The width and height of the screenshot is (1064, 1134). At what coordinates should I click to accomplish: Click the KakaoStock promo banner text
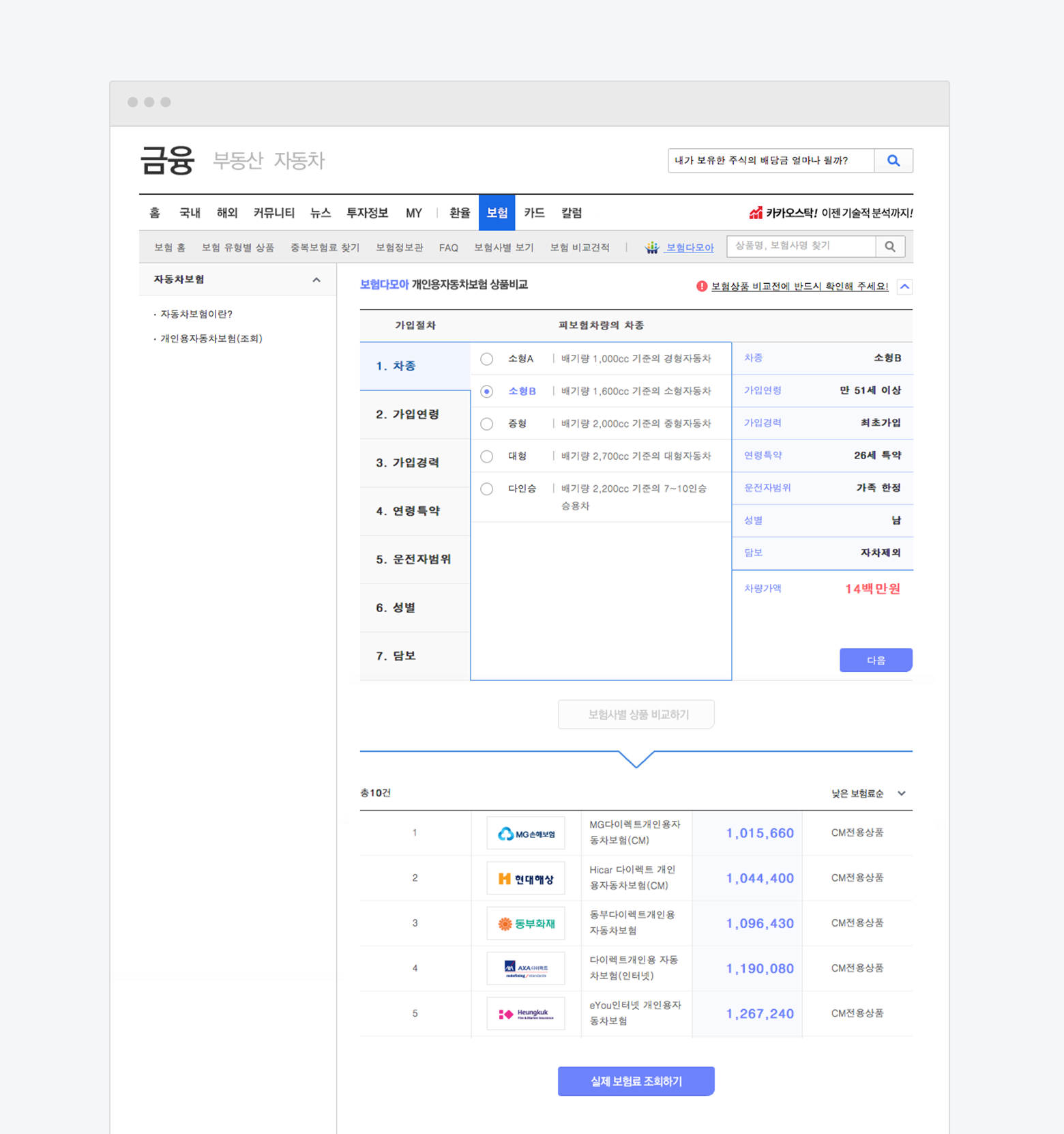coord(839,213)
